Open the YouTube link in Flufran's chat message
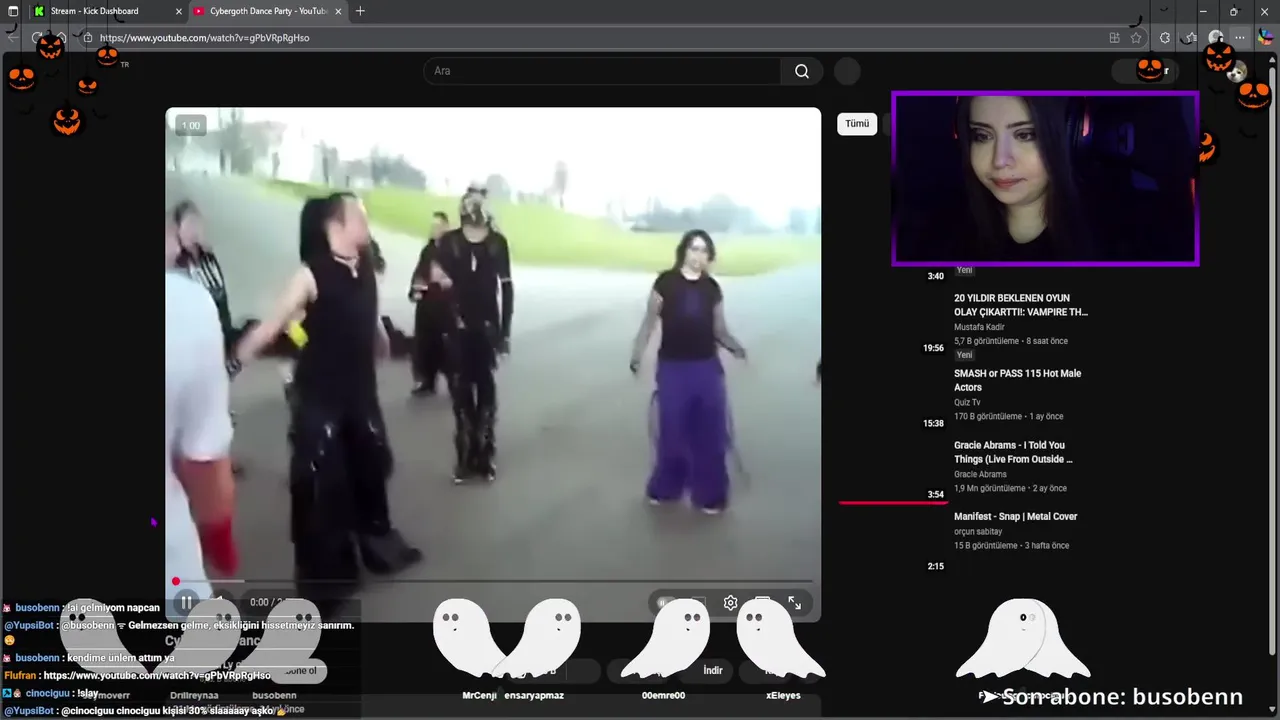 point(157,676)
